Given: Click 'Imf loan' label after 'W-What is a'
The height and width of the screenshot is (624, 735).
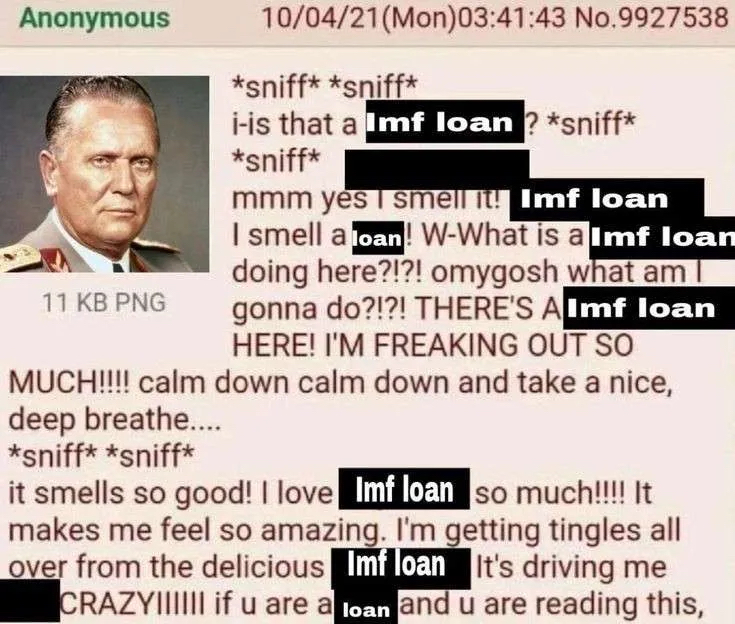Looking at the screenshot, I should click(x=662, y=238).
